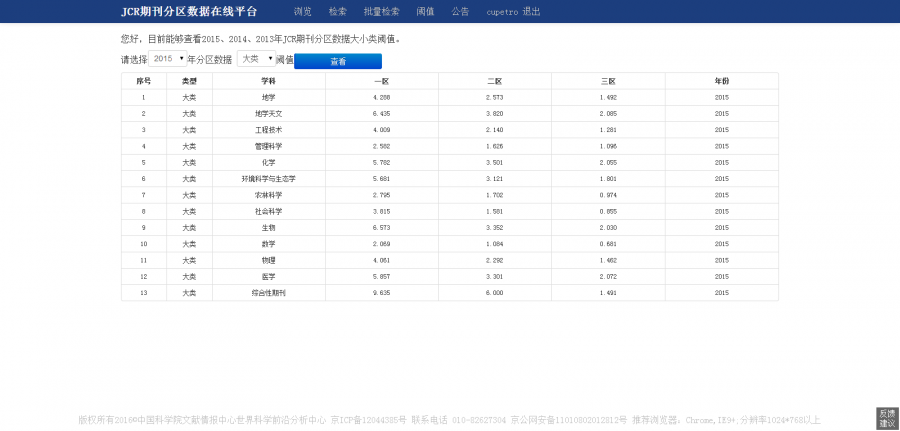Select the 数学 subject cell
900x431 pixels.
point(269,244)
